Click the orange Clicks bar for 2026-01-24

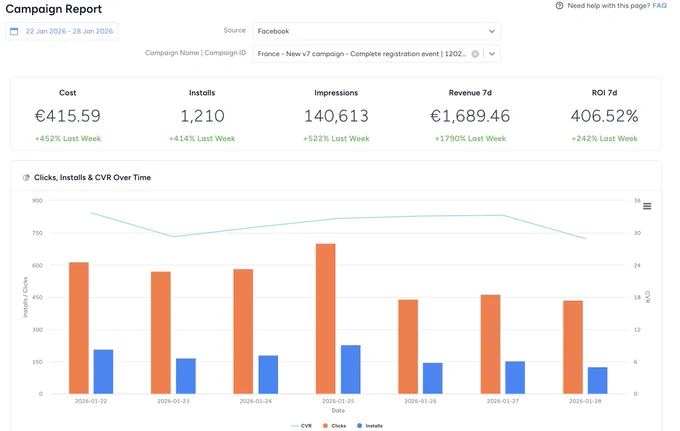click(x=243, y=331)
